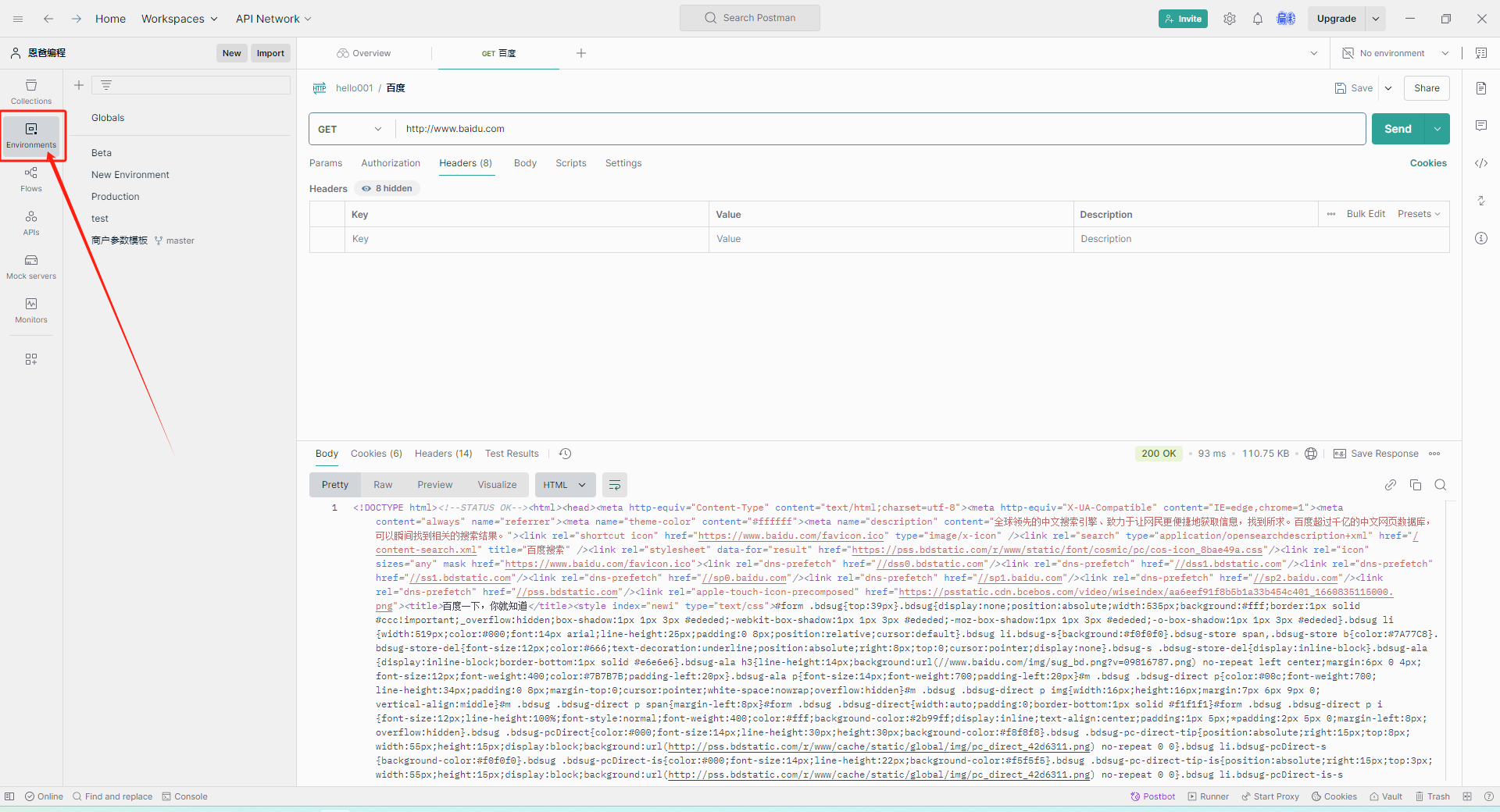The width and height of the screenshot is (1500, 812).
Task: Open the Cookies link beside request tabs
Action: pos(1428,163)
